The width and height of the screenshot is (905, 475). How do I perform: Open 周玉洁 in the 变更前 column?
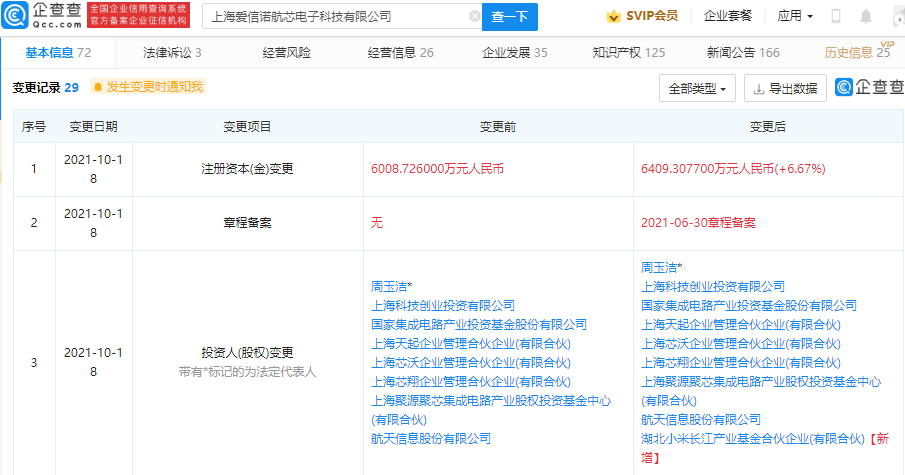[x=391, y=286]
